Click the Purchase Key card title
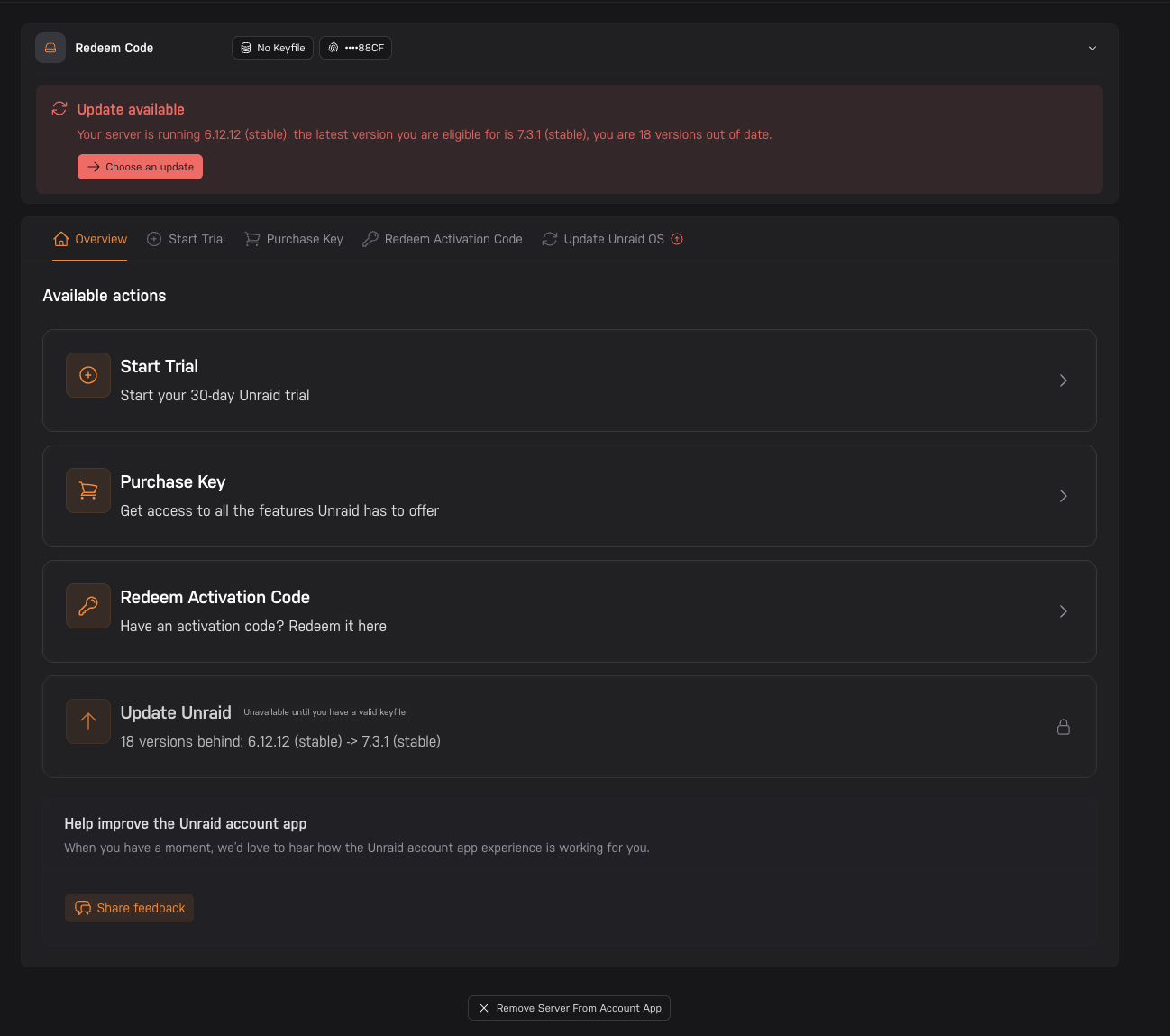 173,481
